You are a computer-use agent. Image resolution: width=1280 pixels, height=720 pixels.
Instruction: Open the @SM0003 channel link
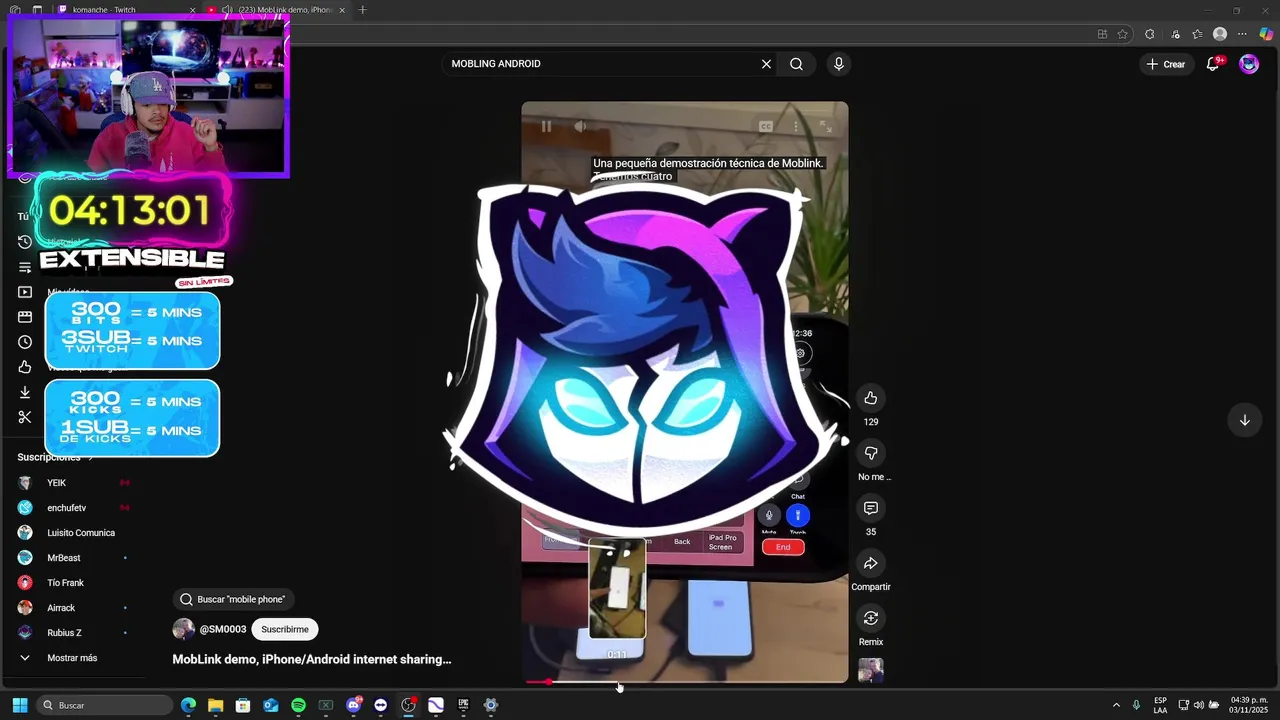coord(222,629)
